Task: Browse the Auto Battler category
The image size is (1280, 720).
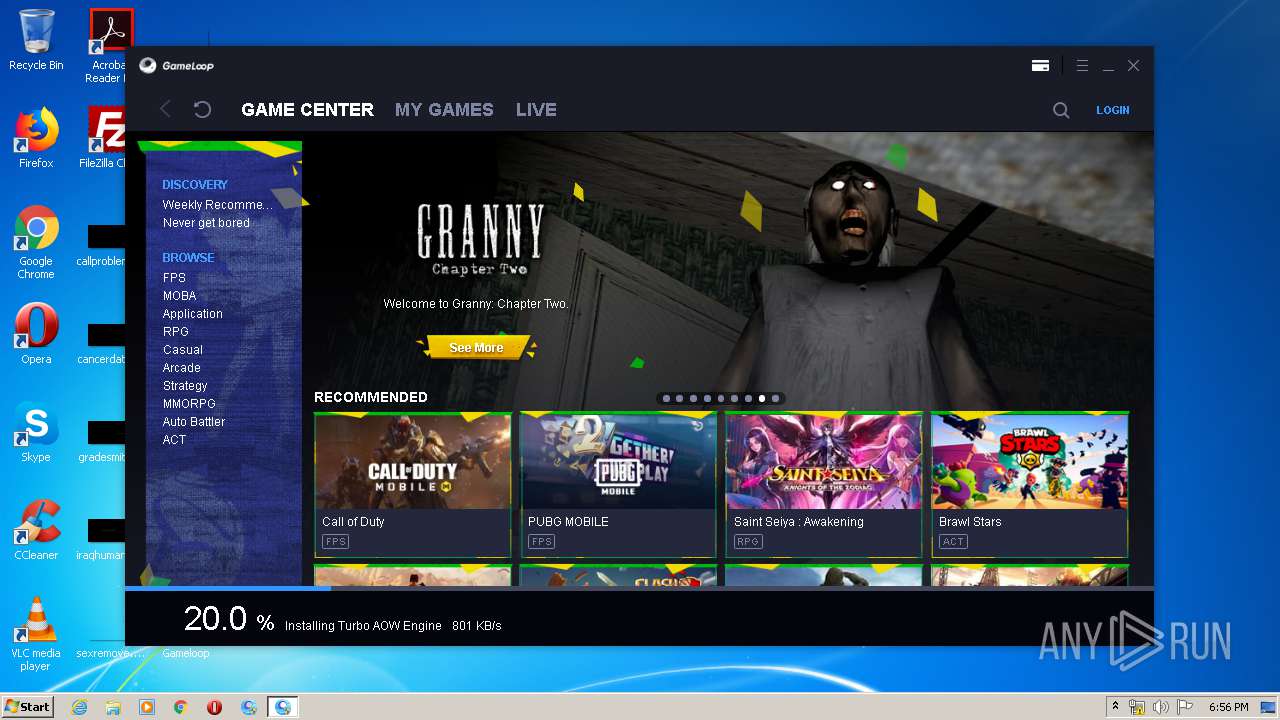Action: 193,422
